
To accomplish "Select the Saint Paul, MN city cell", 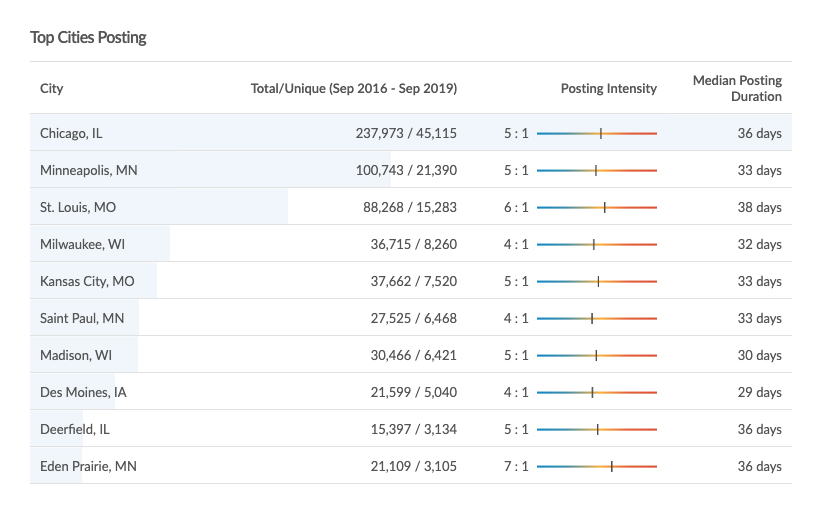I will (82, 318).
